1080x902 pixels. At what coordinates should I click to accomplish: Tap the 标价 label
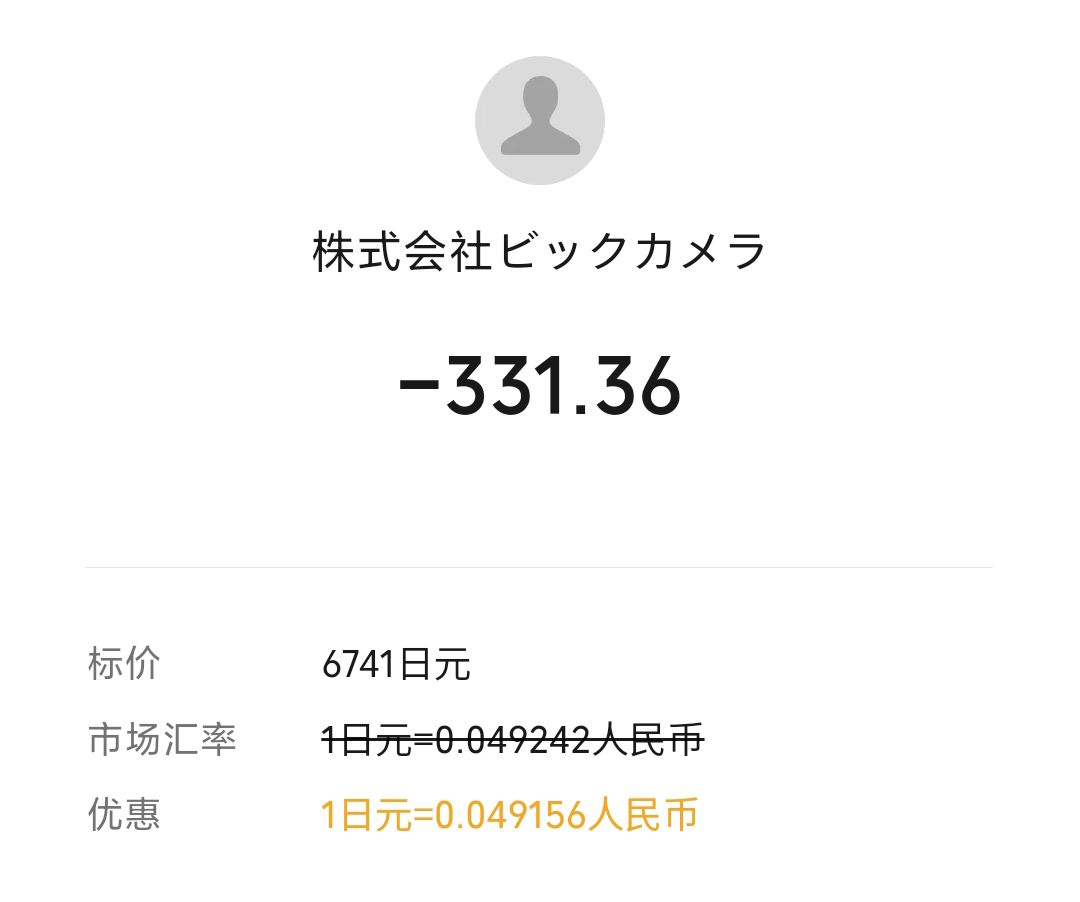[124, 664]
